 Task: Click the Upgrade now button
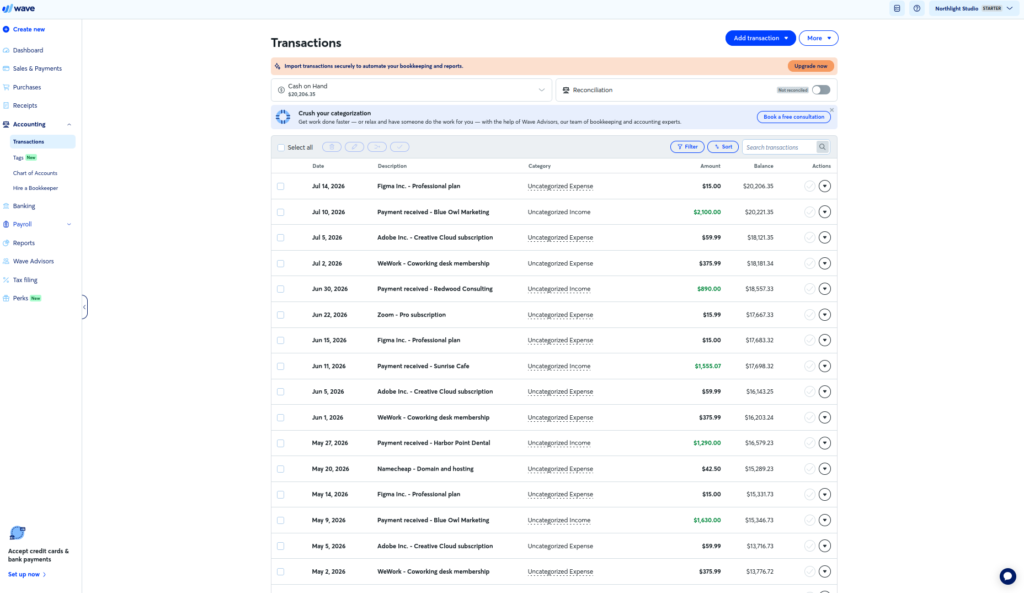coord(810,66)
